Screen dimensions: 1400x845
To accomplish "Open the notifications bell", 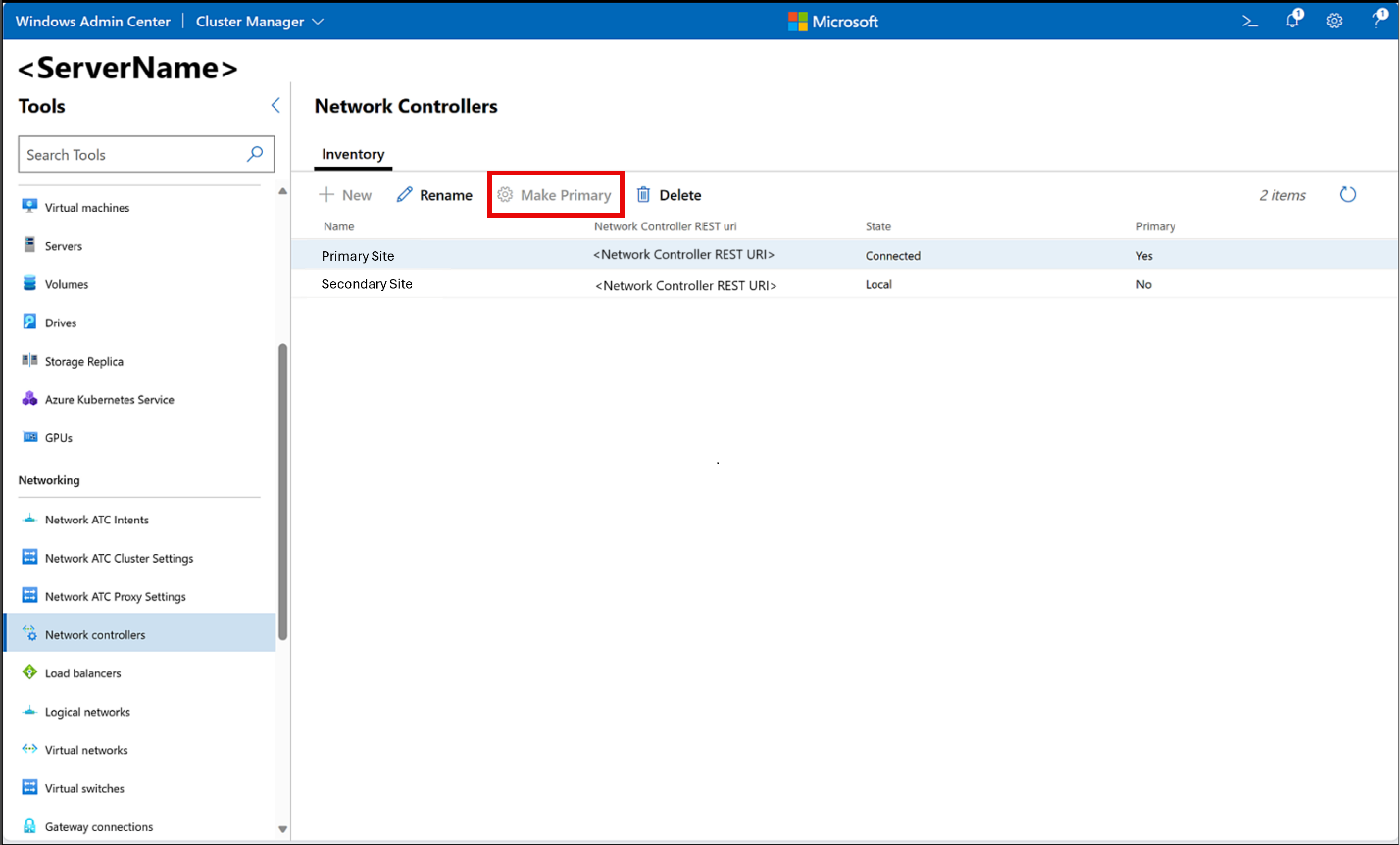I will click(x=1293, y=21).
